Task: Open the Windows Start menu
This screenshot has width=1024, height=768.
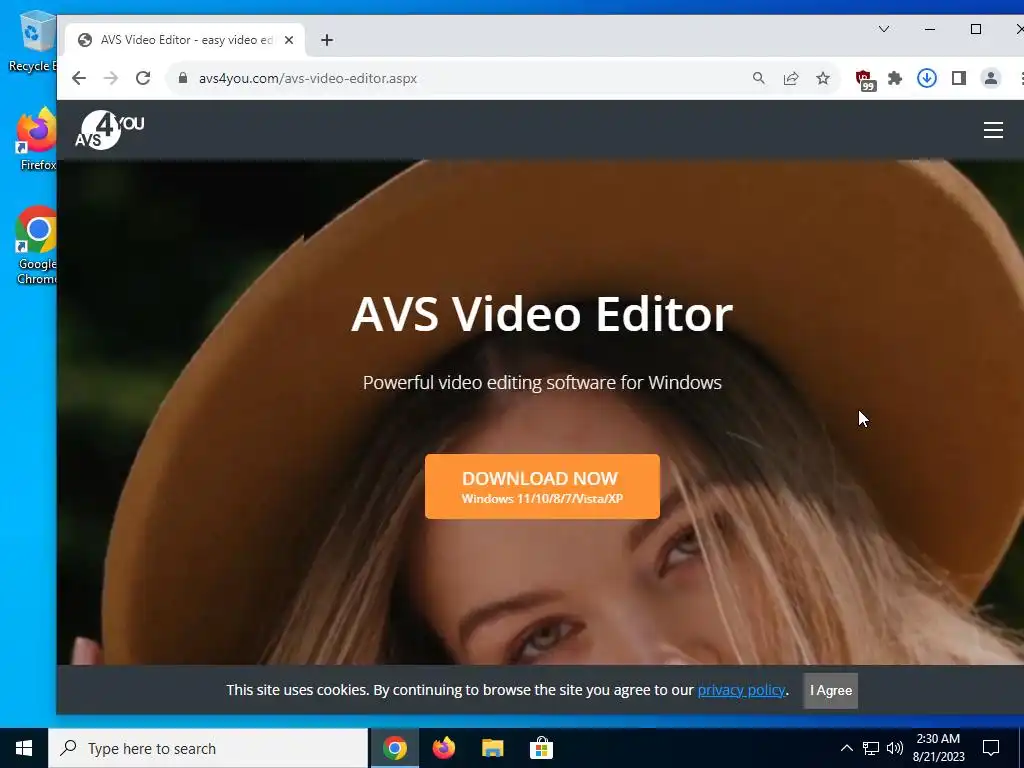Action: 24,748
